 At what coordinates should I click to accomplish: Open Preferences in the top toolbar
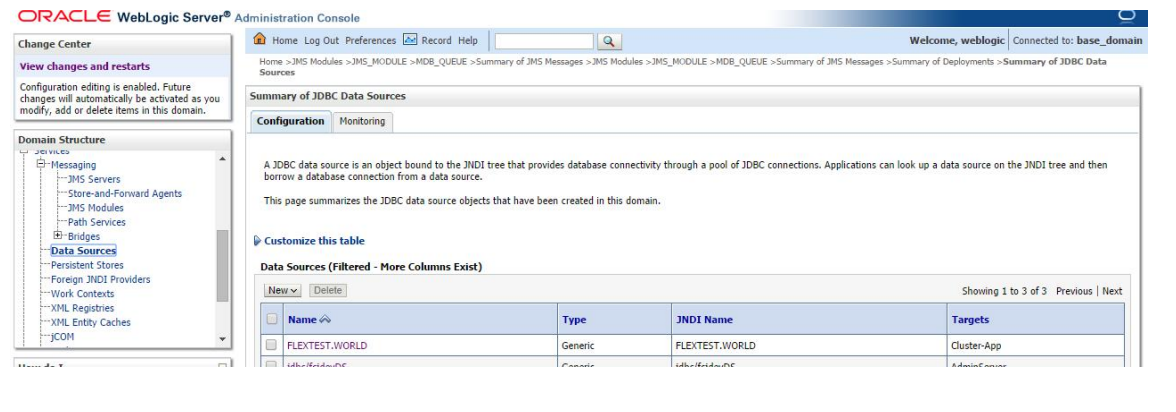(x=370, y=41)
